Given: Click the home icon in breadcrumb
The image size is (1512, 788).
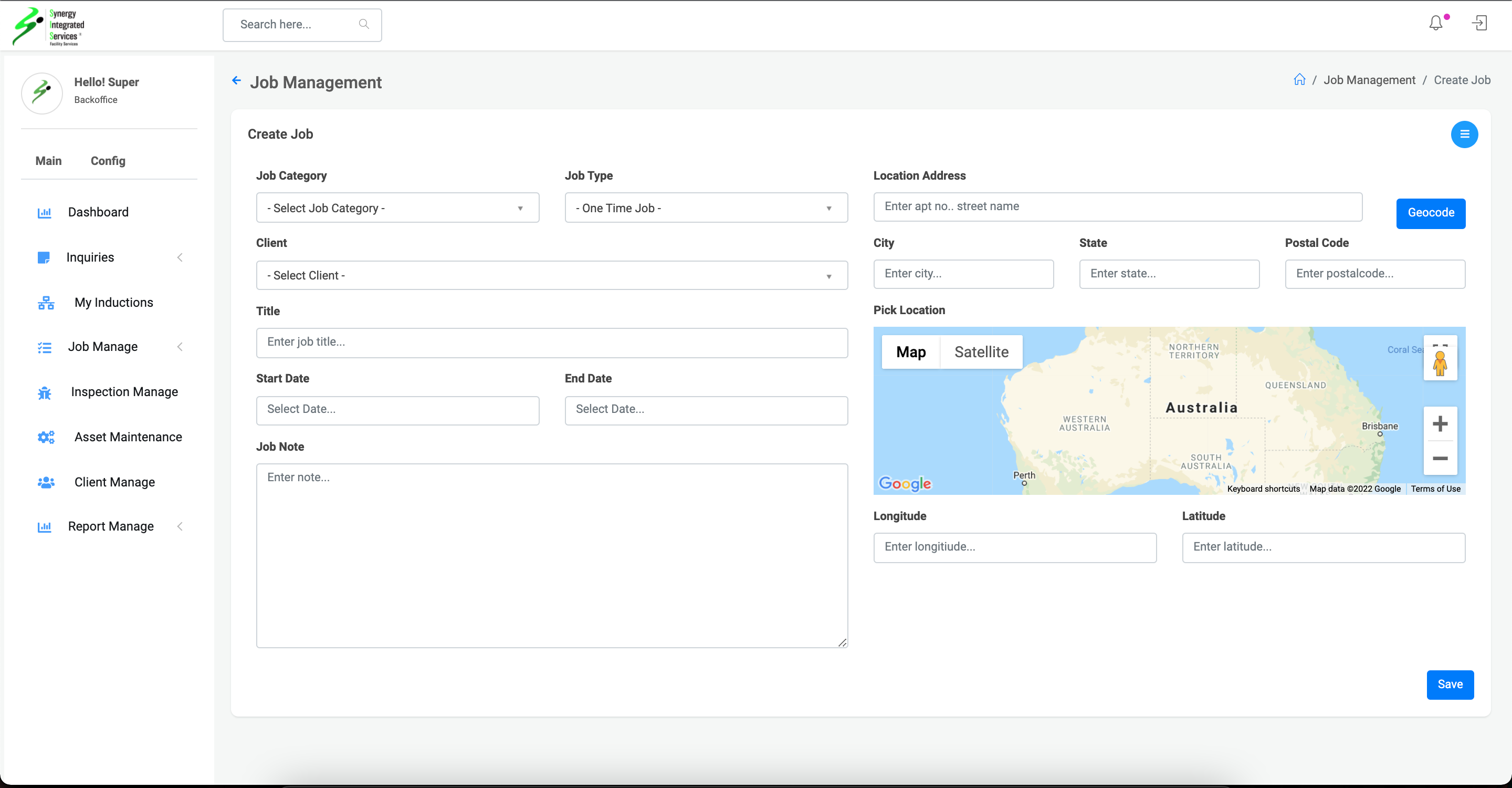Looking at the screenshot, I should coord(1299,80).
